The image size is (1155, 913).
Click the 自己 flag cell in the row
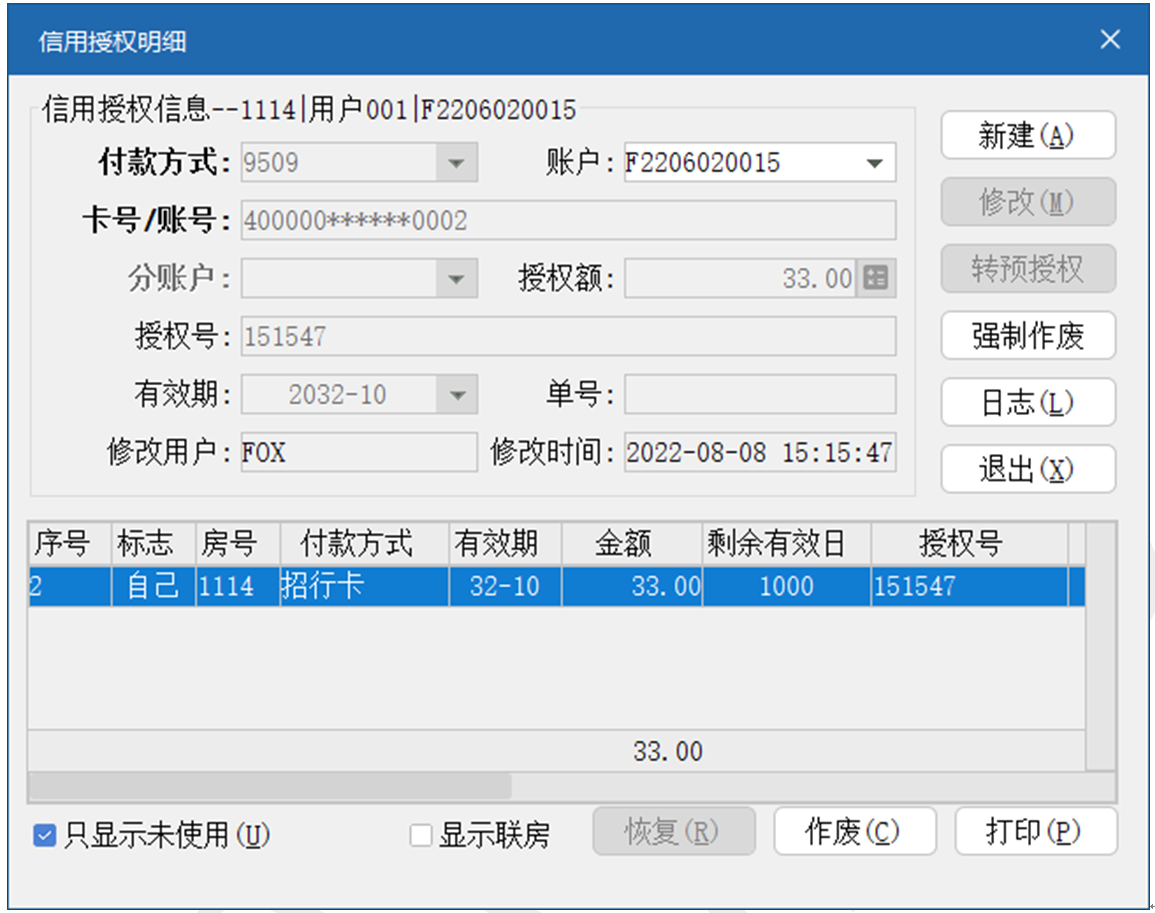[x=153, y=587]
